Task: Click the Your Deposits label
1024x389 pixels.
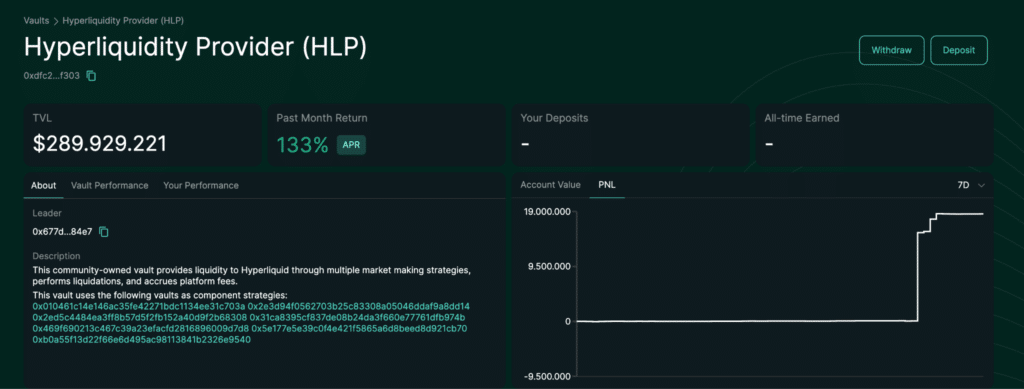Action: point(554,118)
